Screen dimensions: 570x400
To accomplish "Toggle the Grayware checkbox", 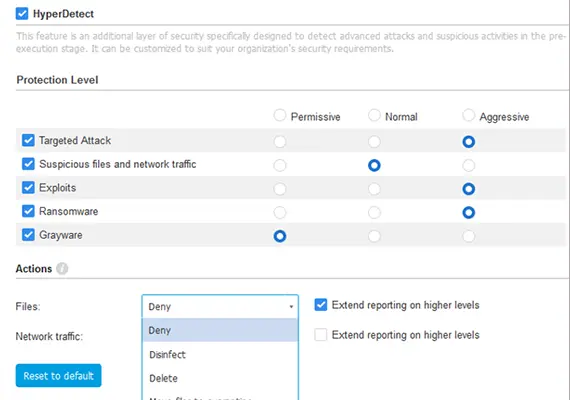I will 28,235.
